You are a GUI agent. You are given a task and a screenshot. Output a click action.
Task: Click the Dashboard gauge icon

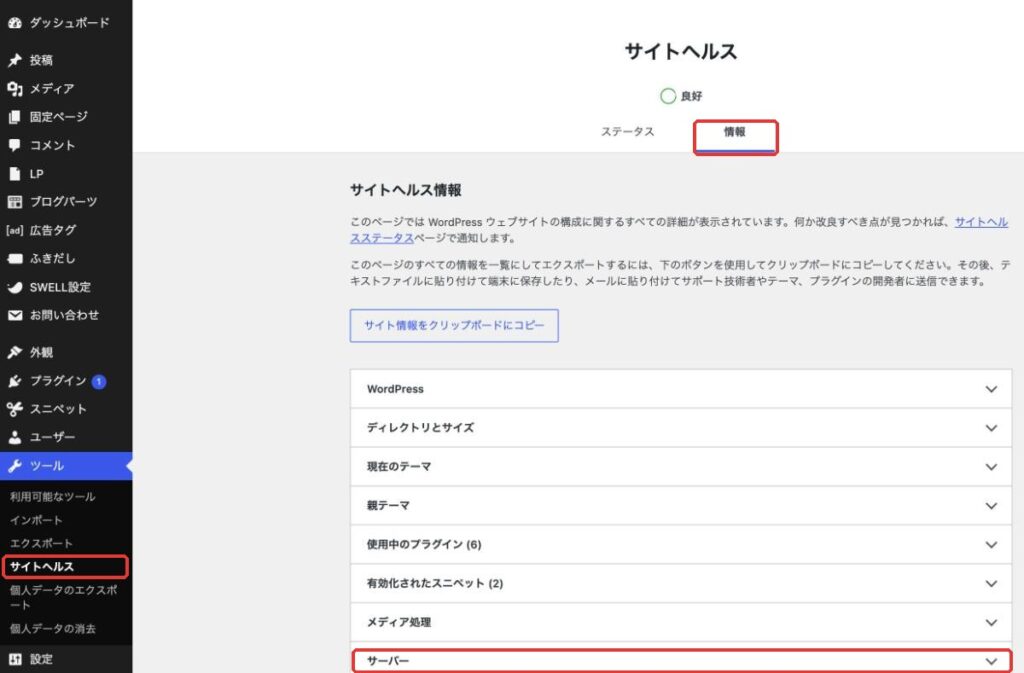[x=14, y=23]
